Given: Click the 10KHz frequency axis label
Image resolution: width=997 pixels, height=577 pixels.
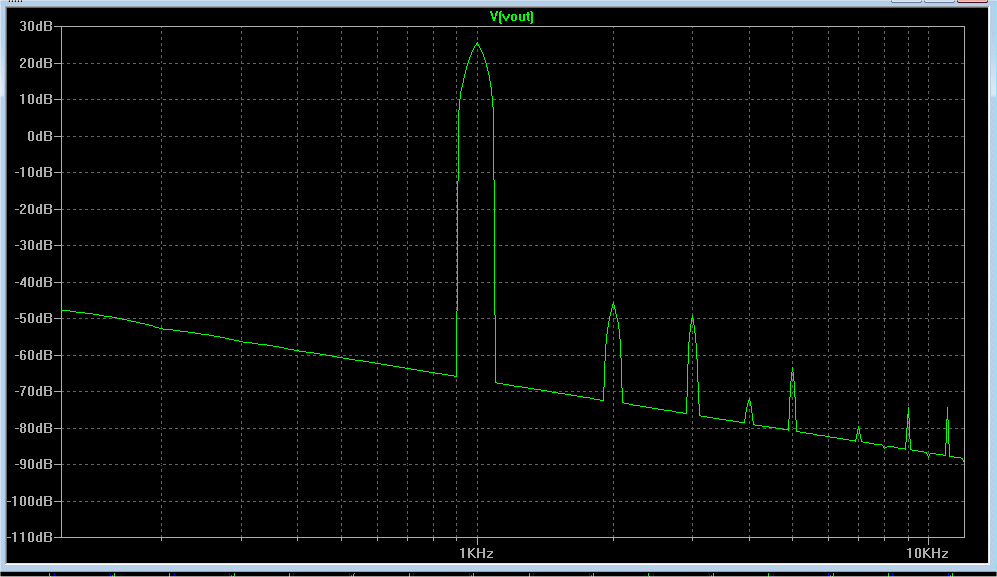Looking at the screenshot, I should (927, 553).
